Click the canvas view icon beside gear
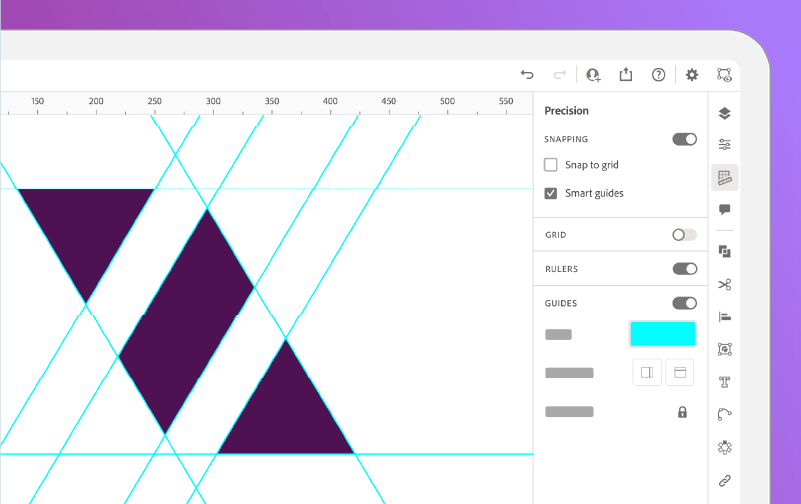Screen dimensions: 801x504 point(724,75)
